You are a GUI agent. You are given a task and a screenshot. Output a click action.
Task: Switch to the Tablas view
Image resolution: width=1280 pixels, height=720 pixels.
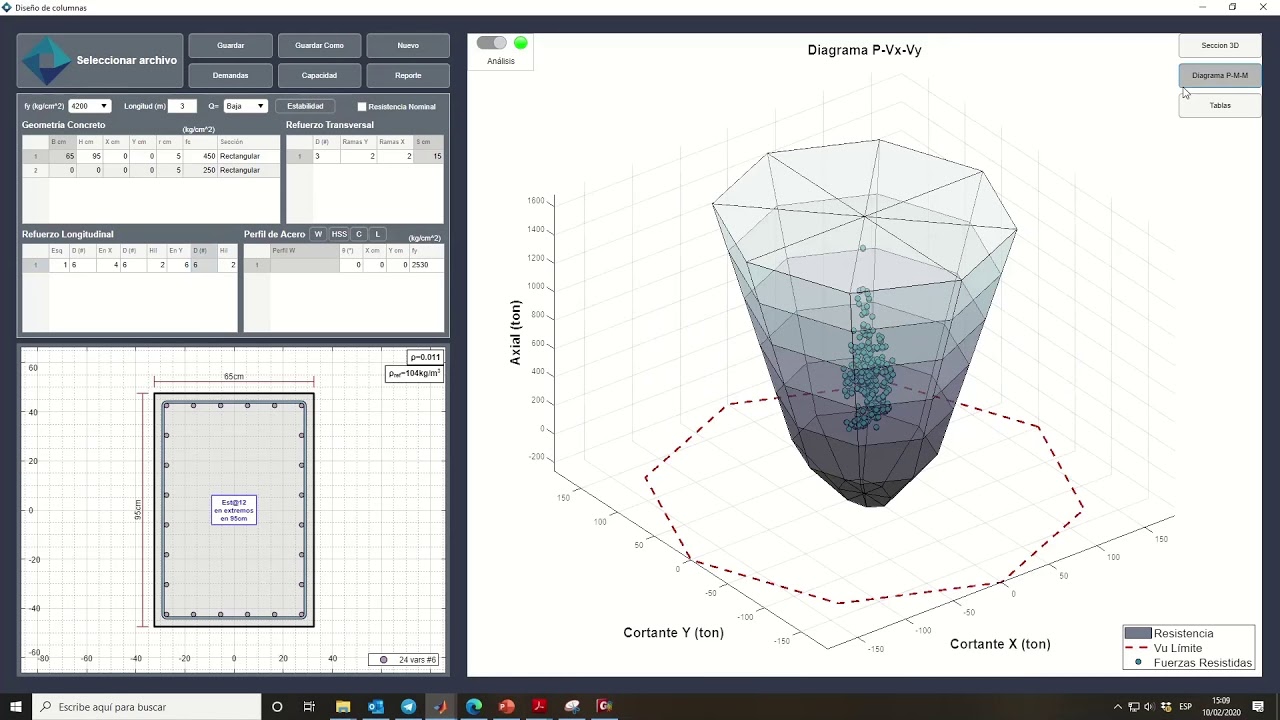tap(1220, 105)
